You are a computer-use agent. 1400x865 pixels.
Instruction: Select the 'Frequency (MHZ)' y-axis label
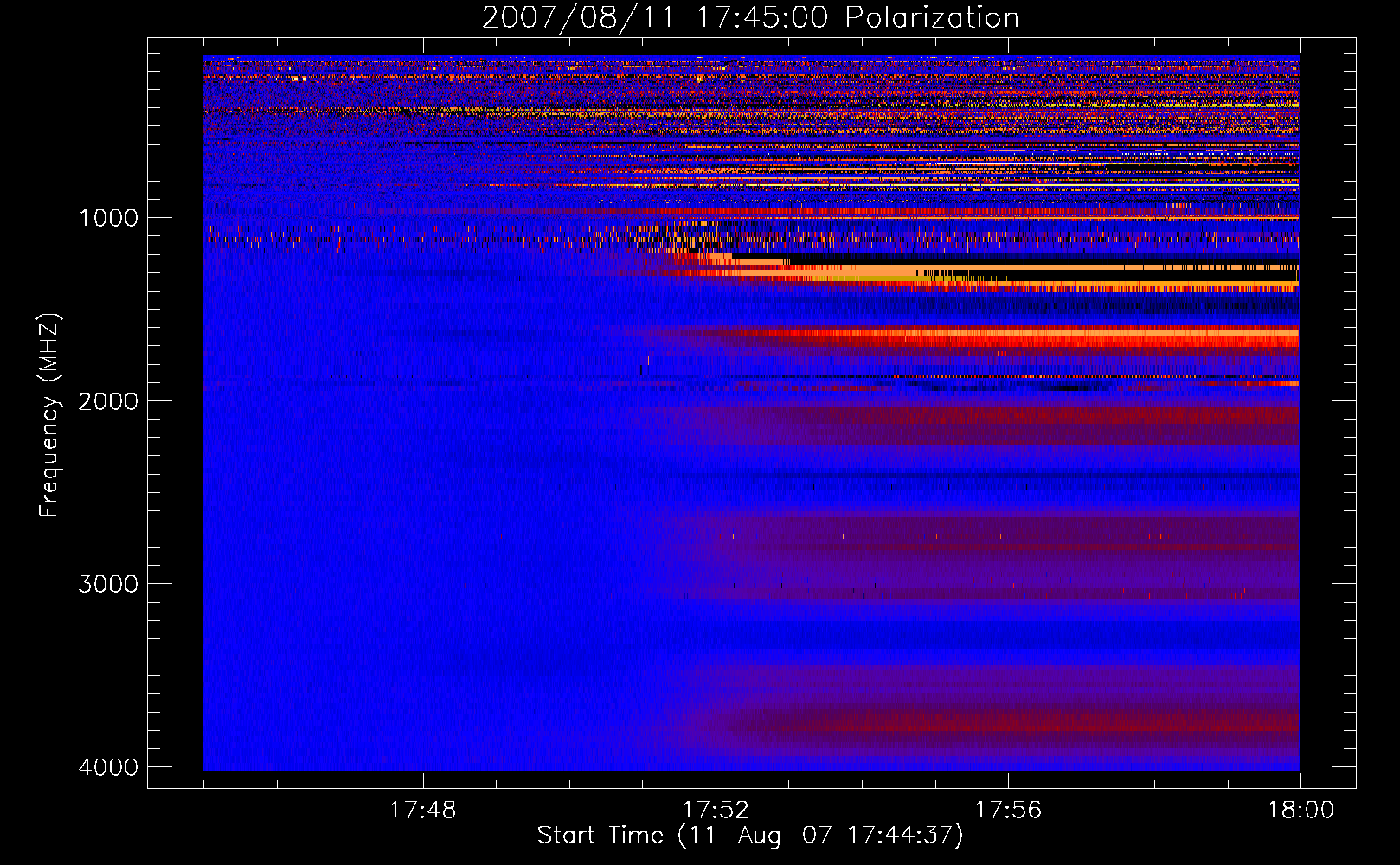point(48,415)
